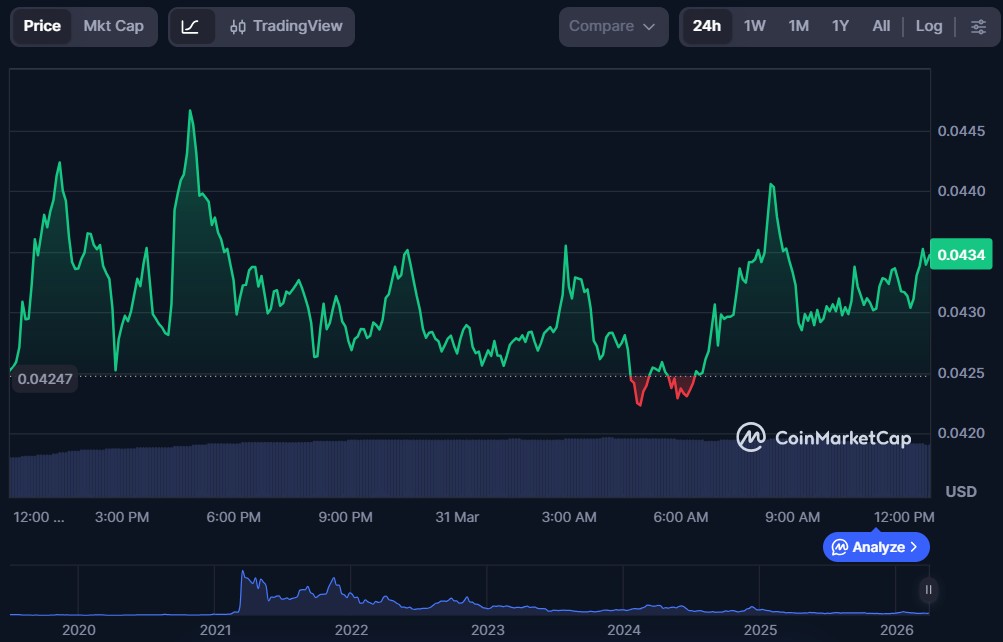Open the chart settings sliders icon
Screen dimensions: 1003x642
tap(977, 27)
